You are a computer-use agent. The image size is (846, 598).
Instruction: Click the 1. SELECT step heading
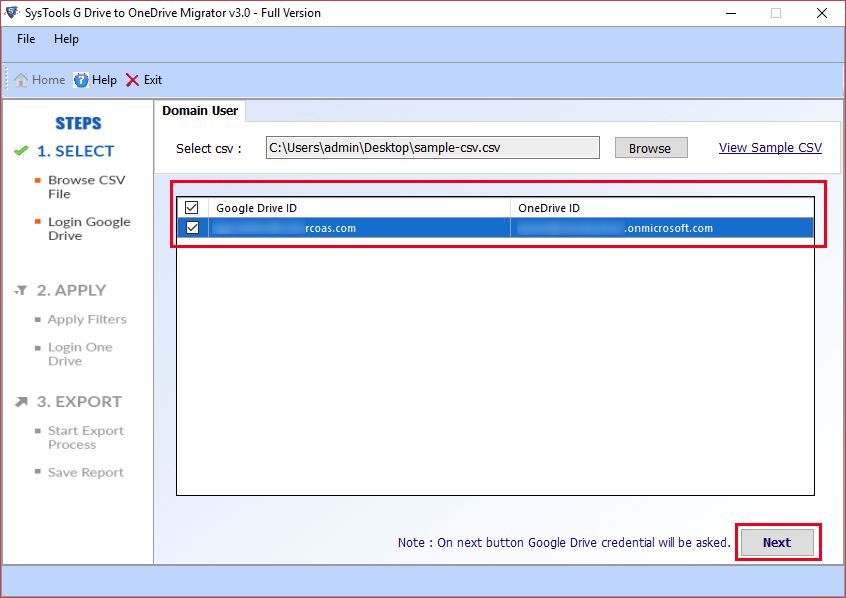pos(76,151)
